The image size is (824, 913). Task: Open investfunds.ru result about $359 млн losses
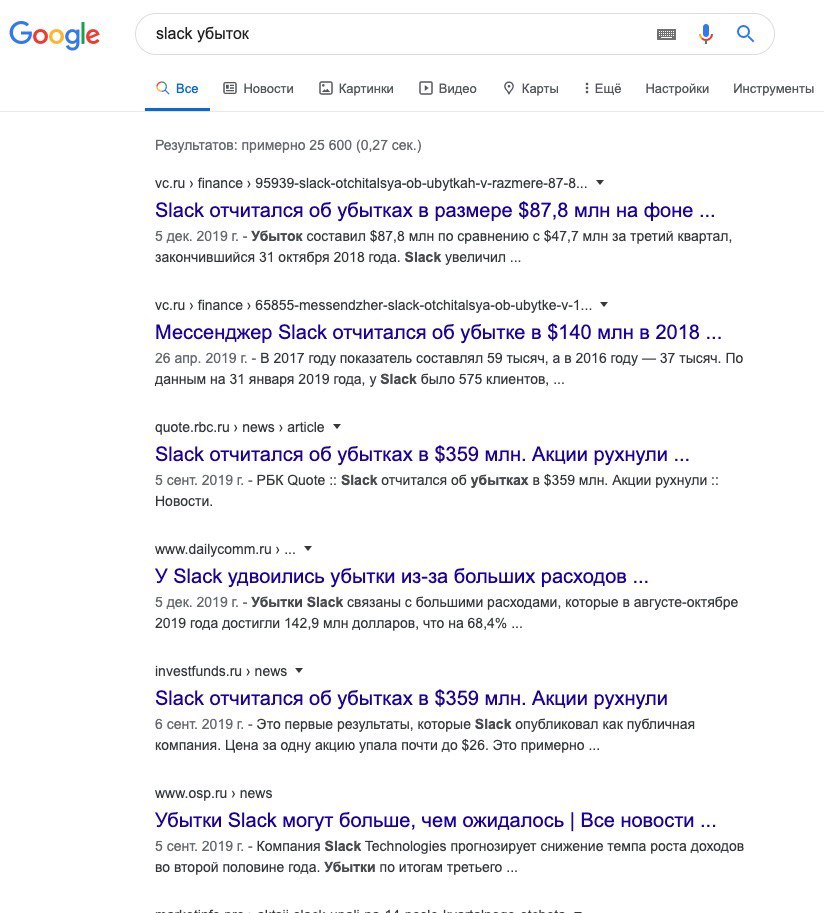click(x=411, y=698)
